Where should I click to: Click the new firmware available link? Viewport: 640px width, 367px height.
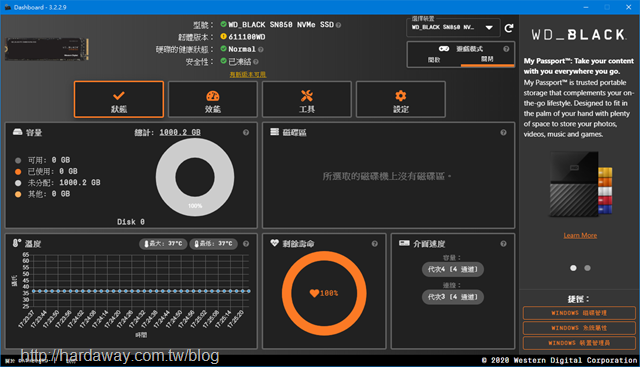[x=248, y=74]
